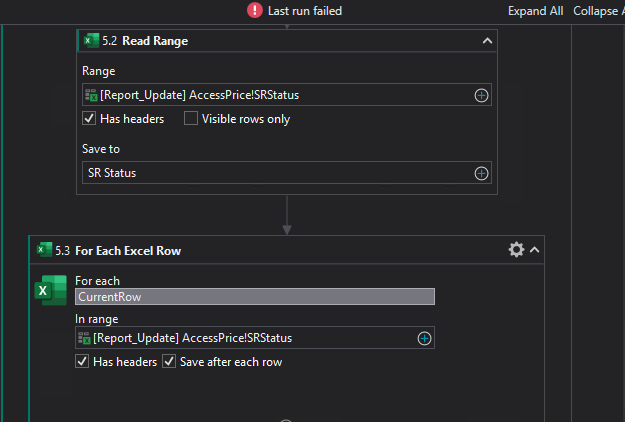Viewport: 625px width, 422px height.
Task: Open plus menu for In range field
Action: [x=424, y=338]
